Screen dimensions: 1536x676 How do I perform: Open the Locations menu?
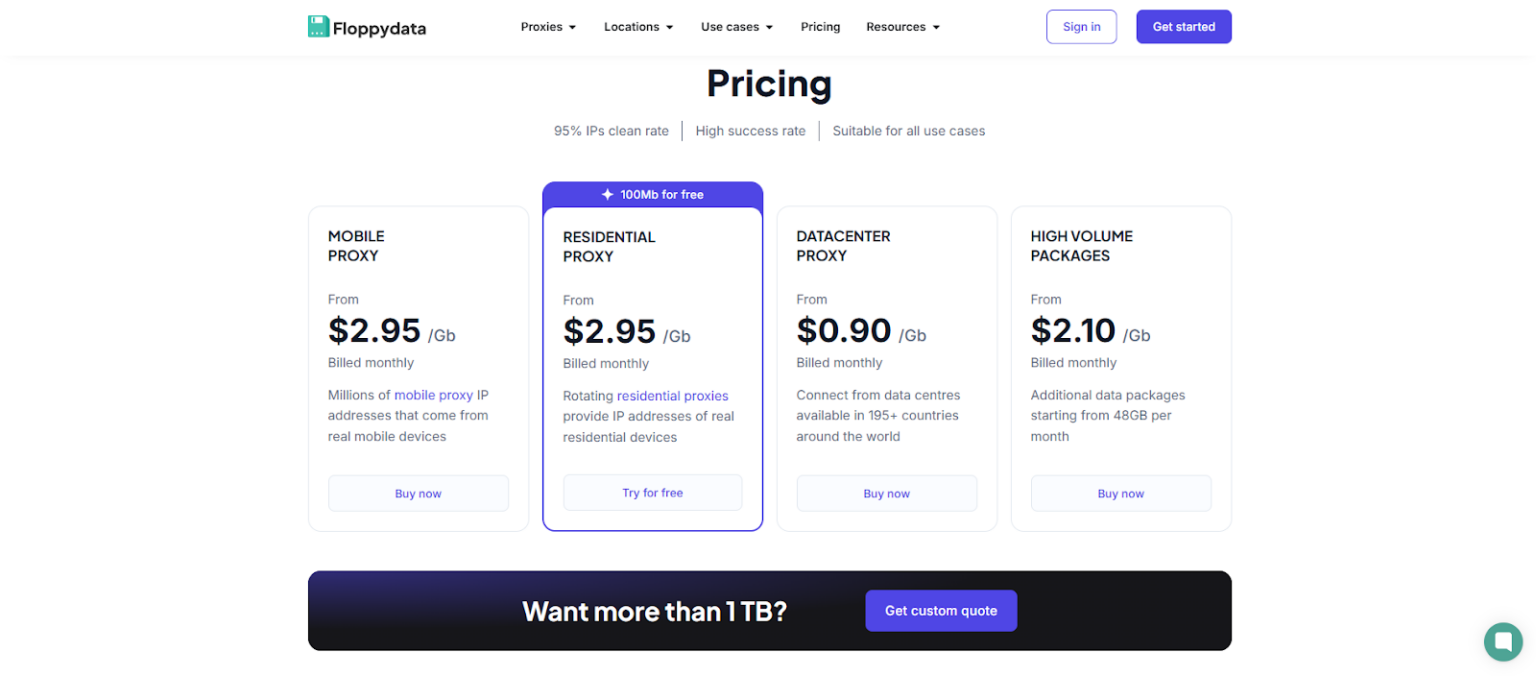(x=638, y=27)
